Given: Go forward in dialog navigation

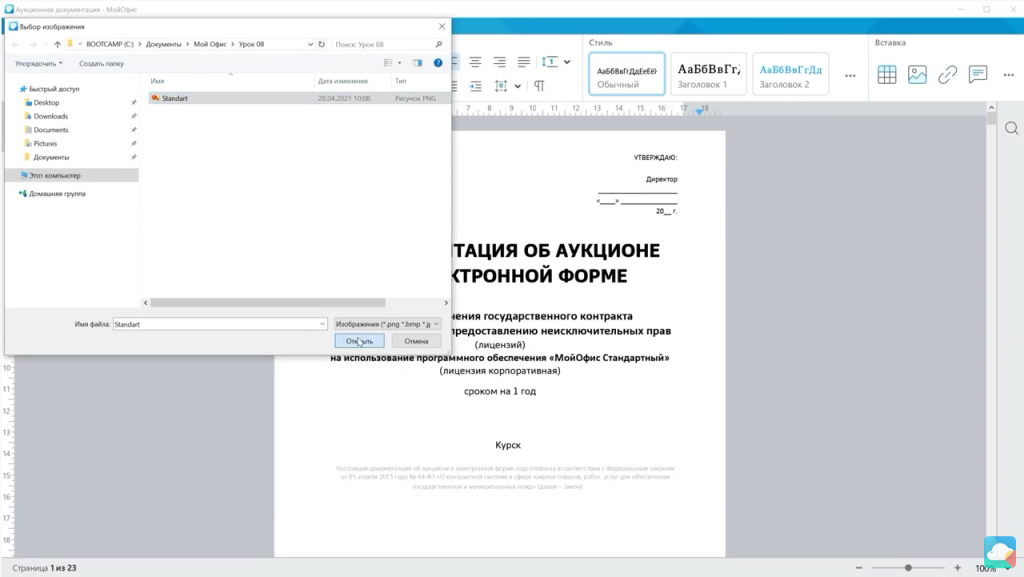Looking at the screenshot, I should coord(33,44).
